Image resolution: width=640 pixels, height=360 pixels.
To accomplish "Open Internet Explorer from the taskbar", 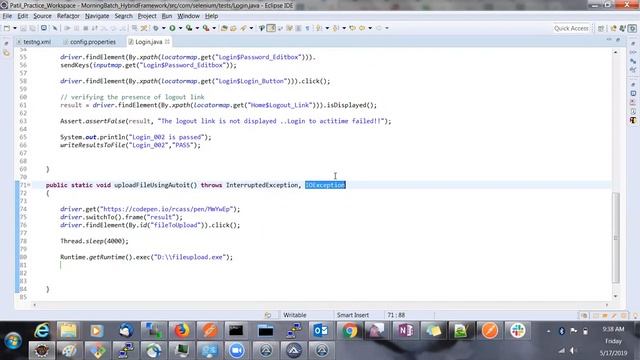I will [42, 331].
